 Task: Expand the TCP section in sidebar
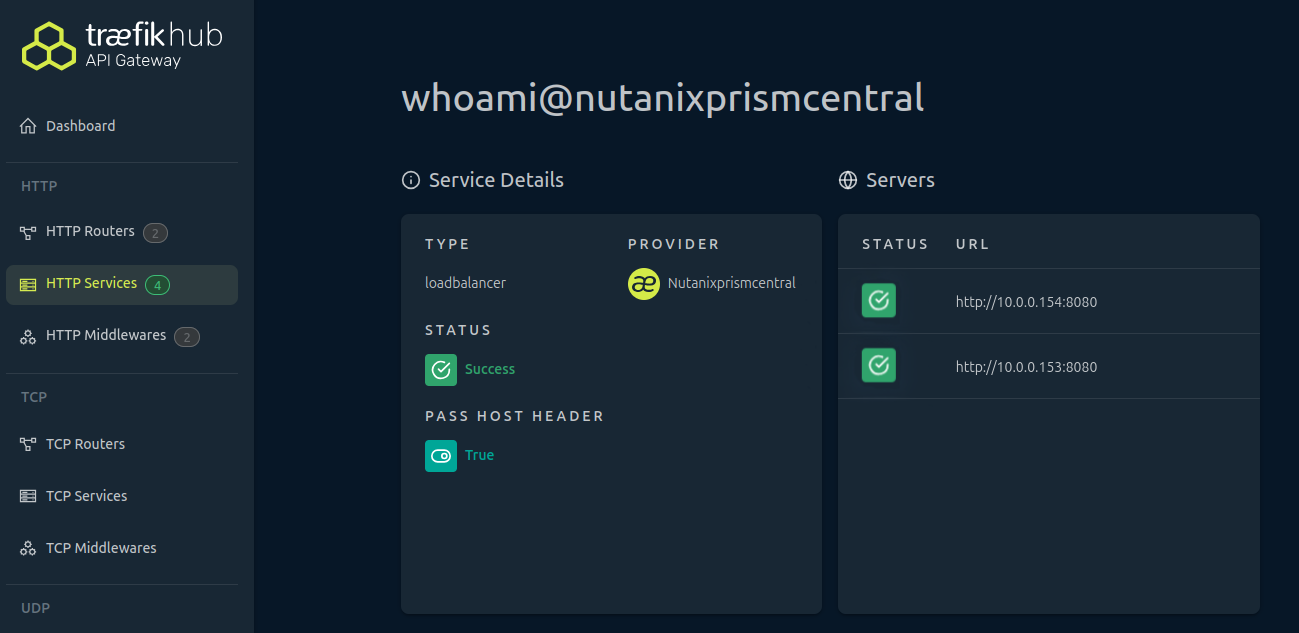[34, 397]
